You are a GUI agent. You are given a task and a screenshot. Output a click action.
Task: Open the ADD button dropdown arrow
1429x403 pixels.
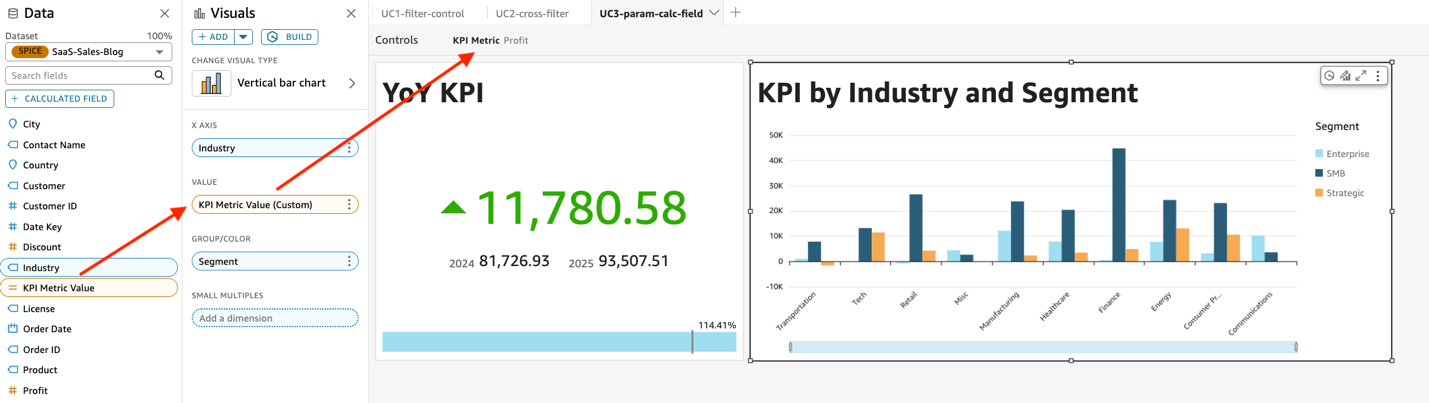[243, 37]
